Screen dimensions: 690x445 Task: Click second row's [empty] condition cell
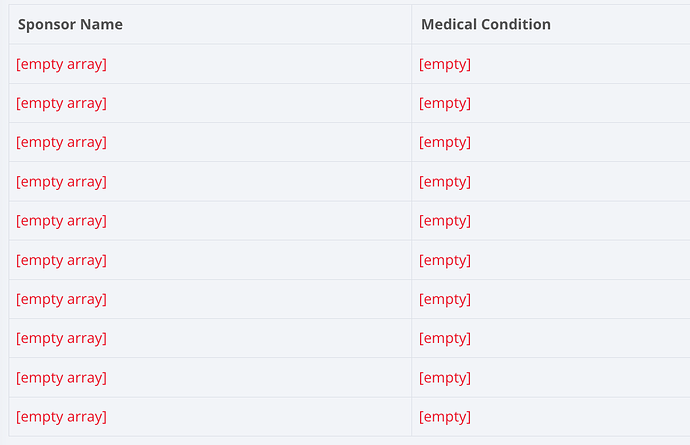pos(445,103)
